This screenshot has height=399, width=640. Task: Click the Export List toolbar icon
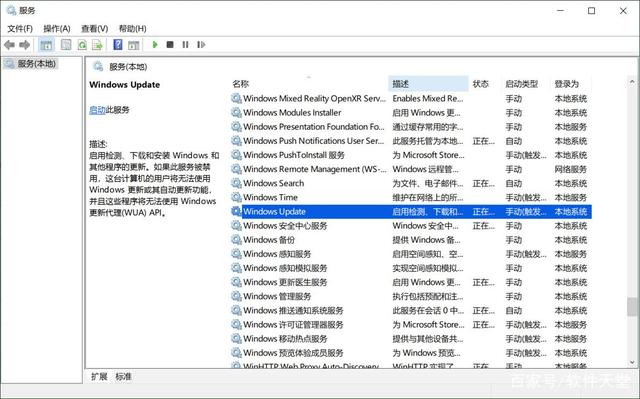[x=97, y=45]
